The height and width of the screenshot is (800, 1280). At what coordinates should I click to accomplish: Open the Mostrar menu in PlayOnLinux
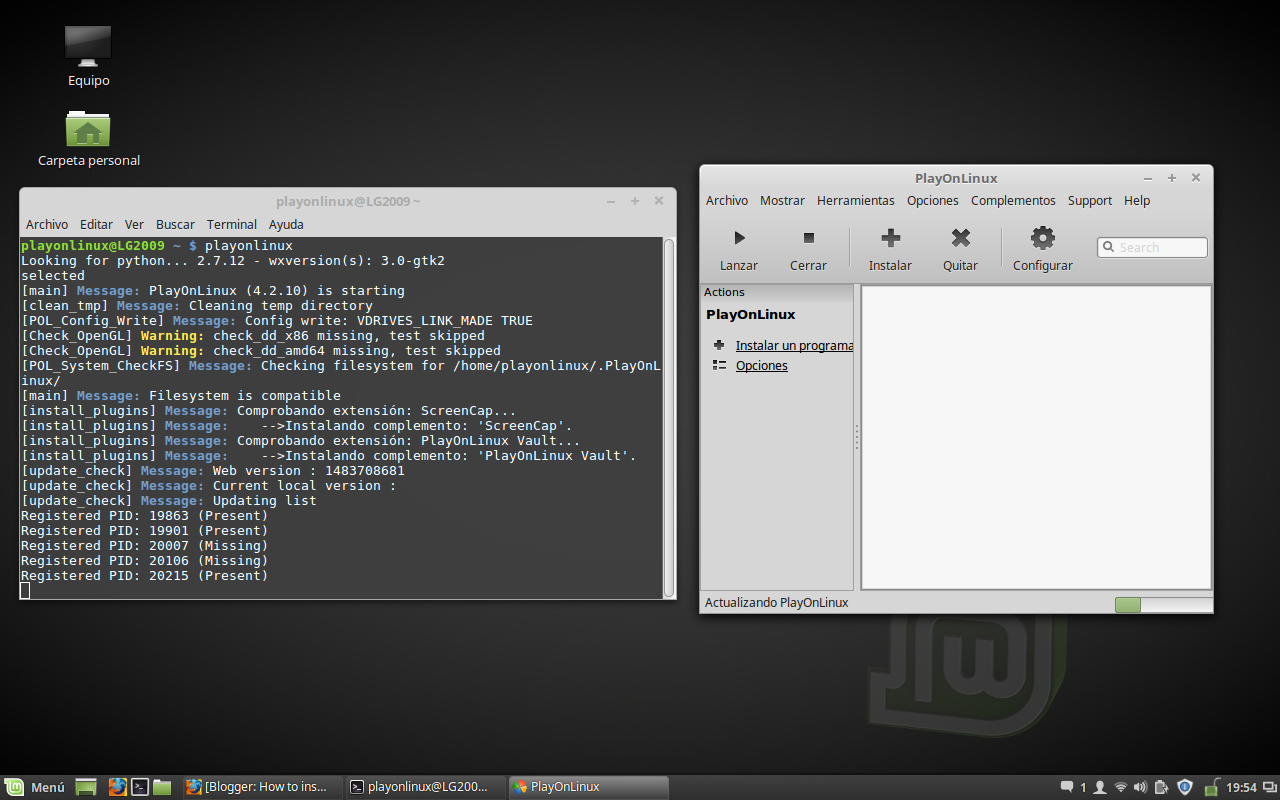click(x=782, y=200)
